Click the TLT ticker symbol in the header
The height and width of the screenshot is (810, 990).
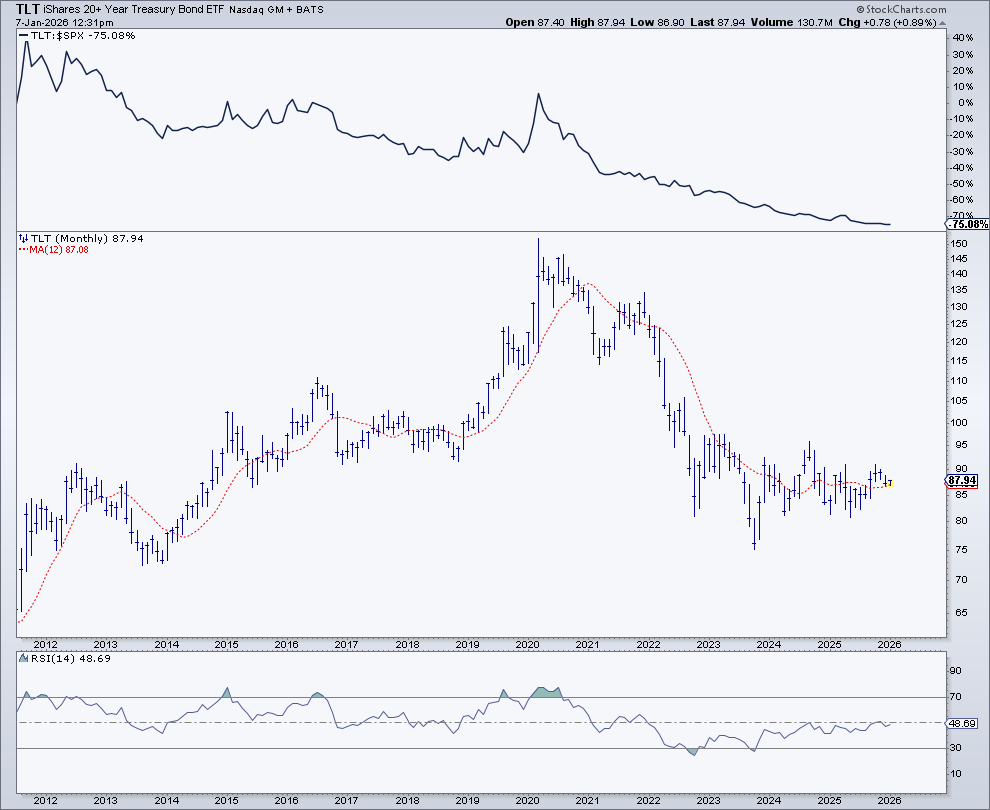pos(28,9)
